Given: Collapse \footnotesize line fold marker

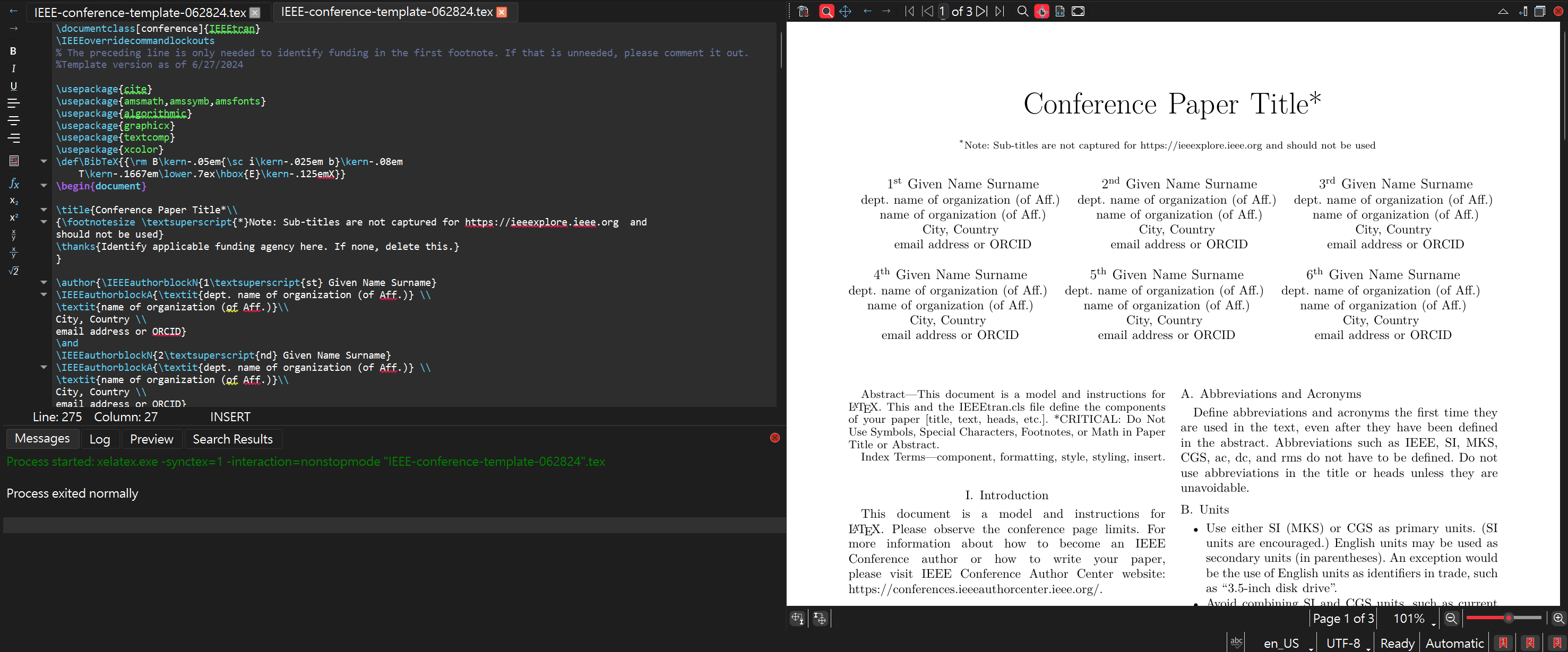Looking at the screenshot, I should [x=44, y=222].
